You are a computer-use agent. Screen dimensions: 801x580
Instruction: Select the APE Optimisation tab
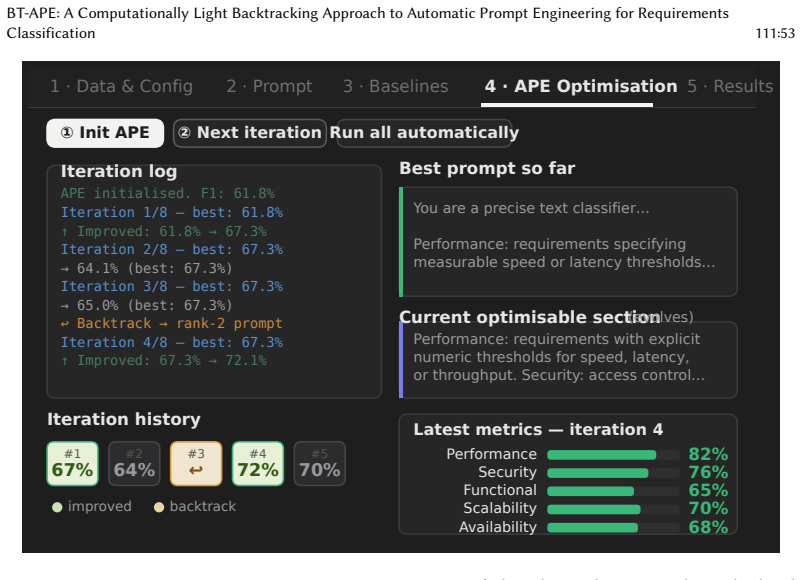pos(581,86)
